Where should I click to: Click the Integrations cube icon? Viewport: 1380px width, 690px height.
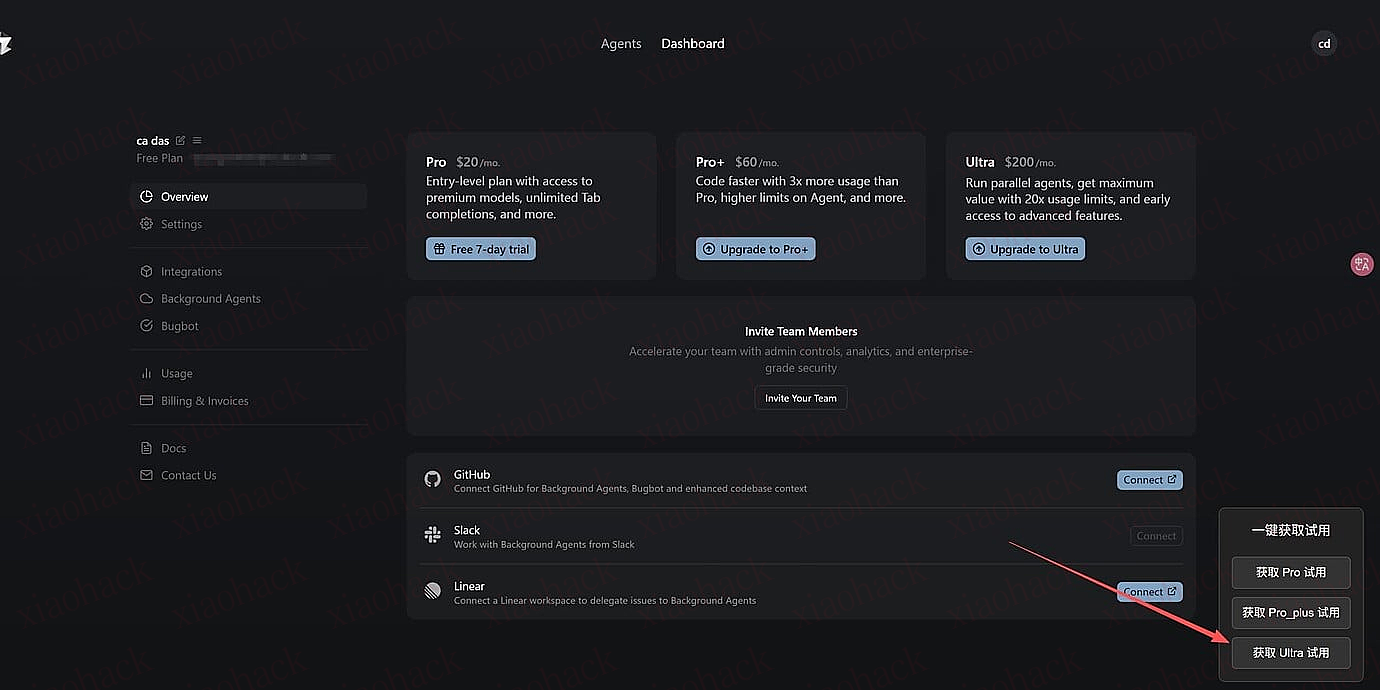[x=147, y=272]
